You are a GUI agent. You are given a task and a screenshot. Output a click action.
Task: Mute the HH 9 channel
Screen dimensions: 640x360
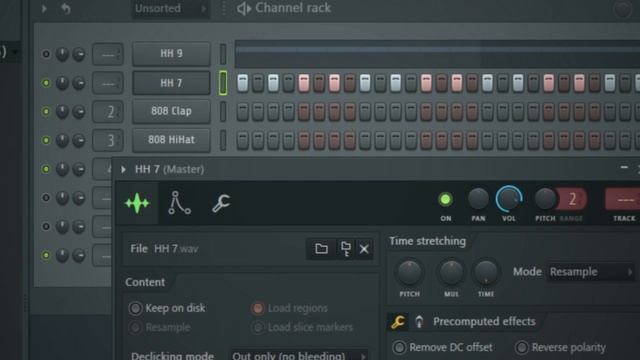(x=46, y=54)
